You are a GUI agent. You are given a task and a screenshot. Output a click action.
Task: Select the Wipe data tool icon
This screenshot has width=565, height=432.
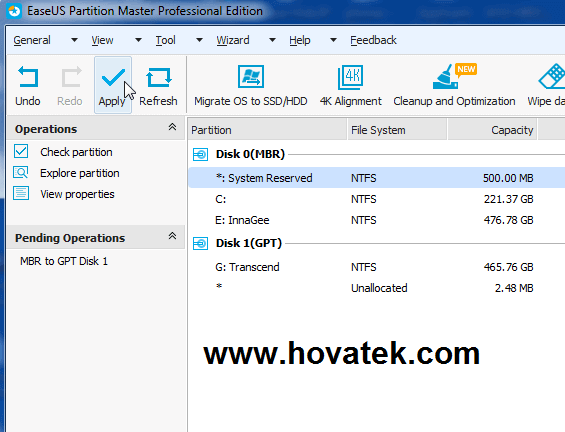(552, 76)
